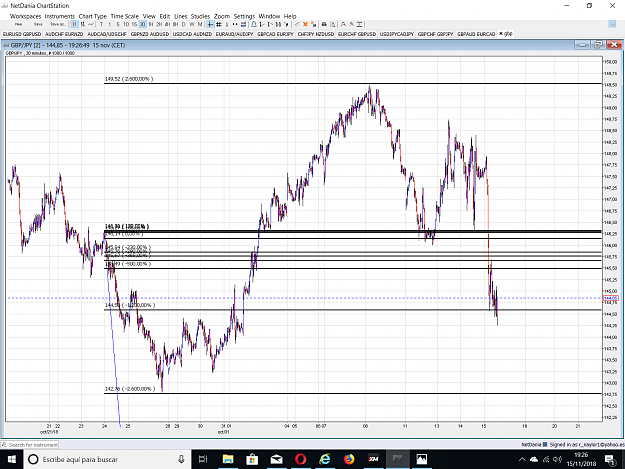The height and width of the screenshot is (469, 625).
Task: Click the New workspace toolbar button
Action: click(18, 24)
